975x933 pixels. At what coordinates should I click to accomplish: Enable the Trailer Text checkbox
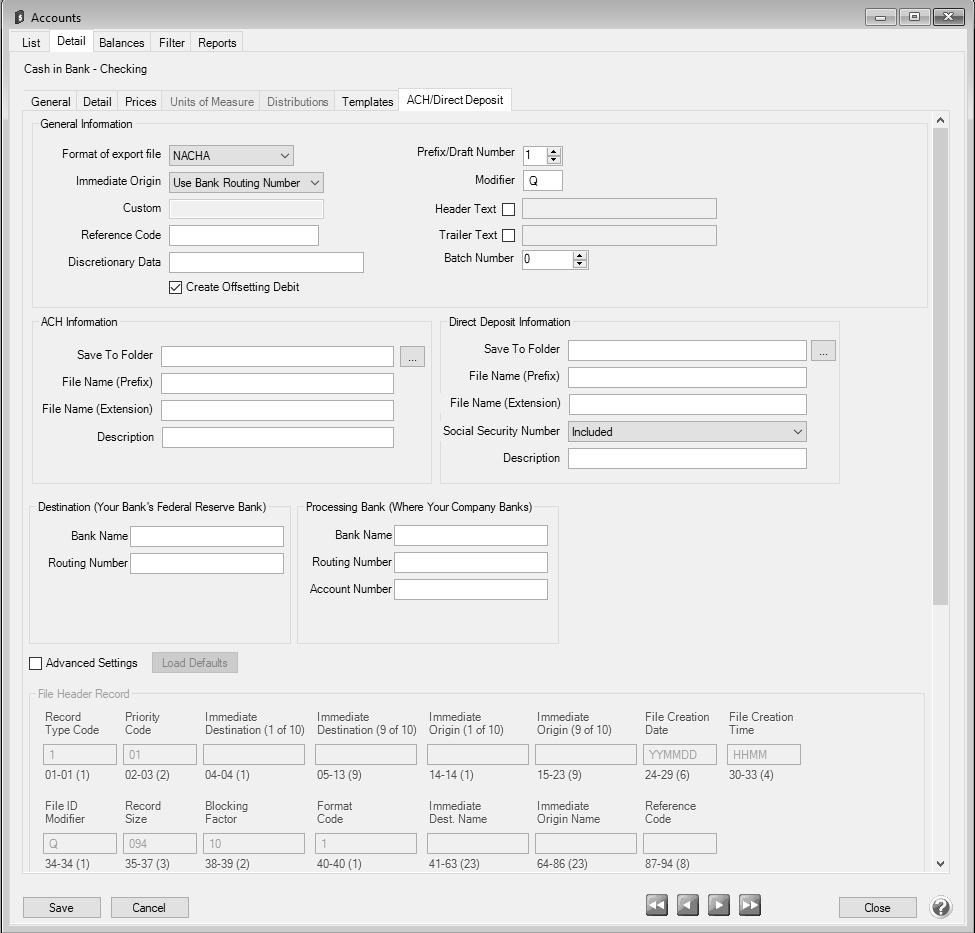pyautogui.click(x=509, y=236)
